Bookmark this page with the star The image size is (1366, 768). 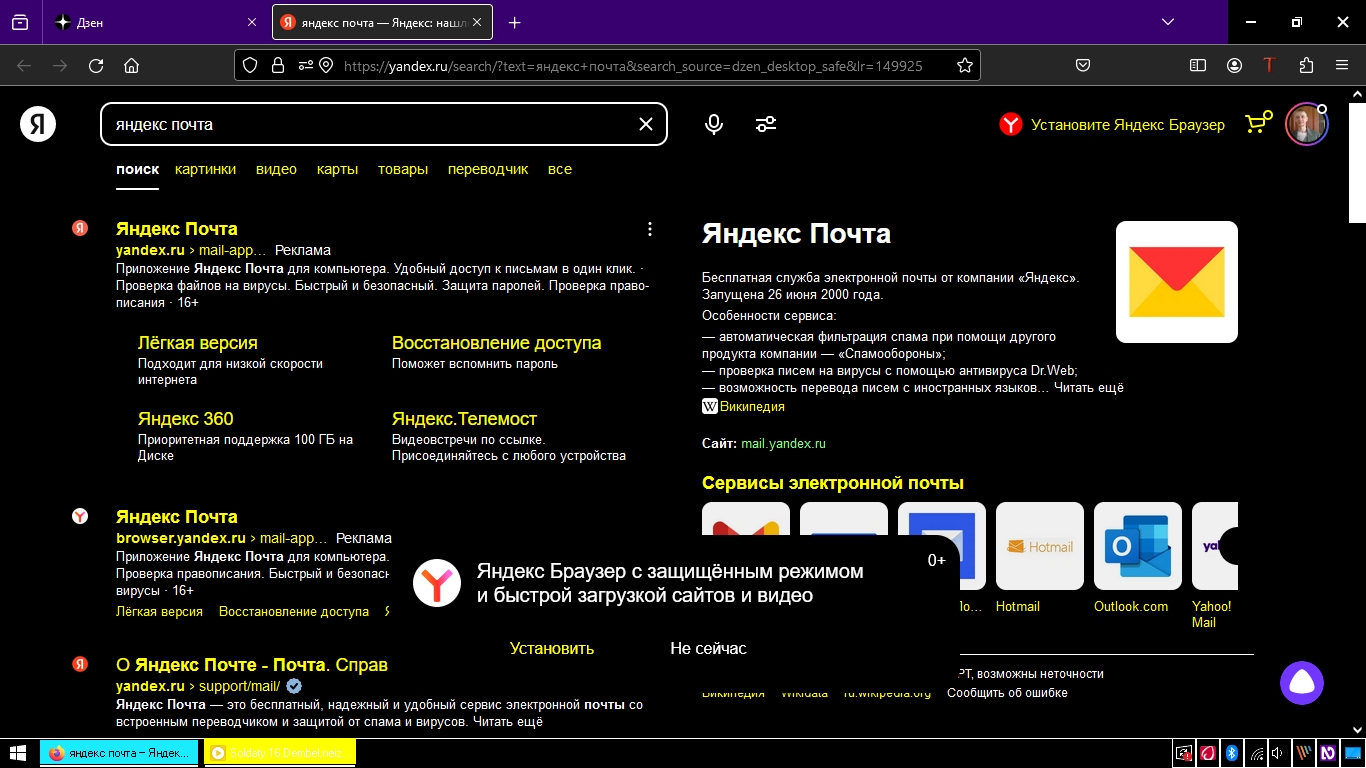[x=965, y=66]
